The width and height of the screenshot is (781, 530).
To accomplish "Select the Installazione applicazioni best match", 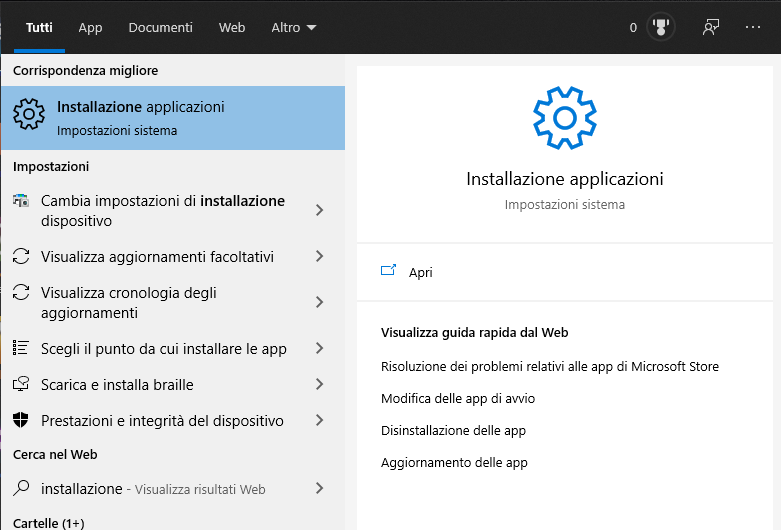I will click(x=173, y=118).
